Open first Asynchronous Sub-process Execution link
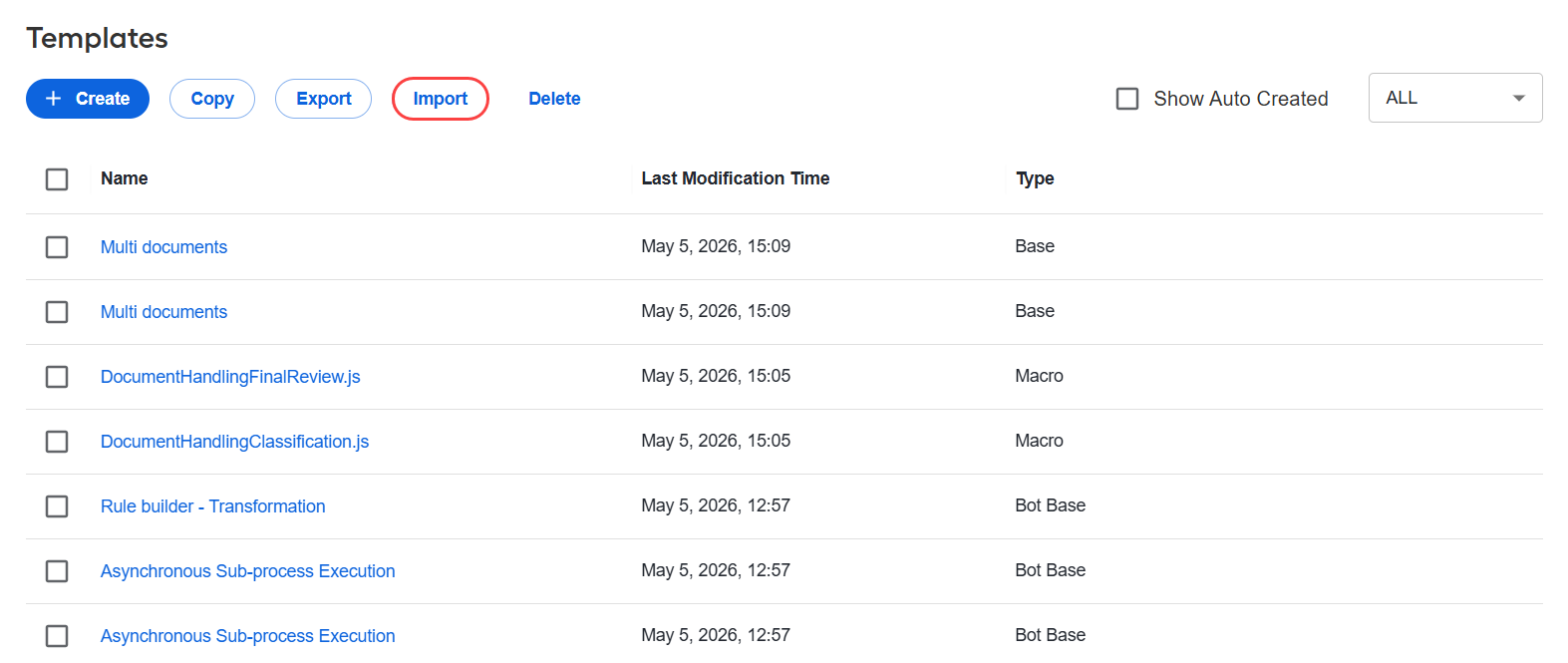Screen dimensions: 1568x663 tap(247, 571)
